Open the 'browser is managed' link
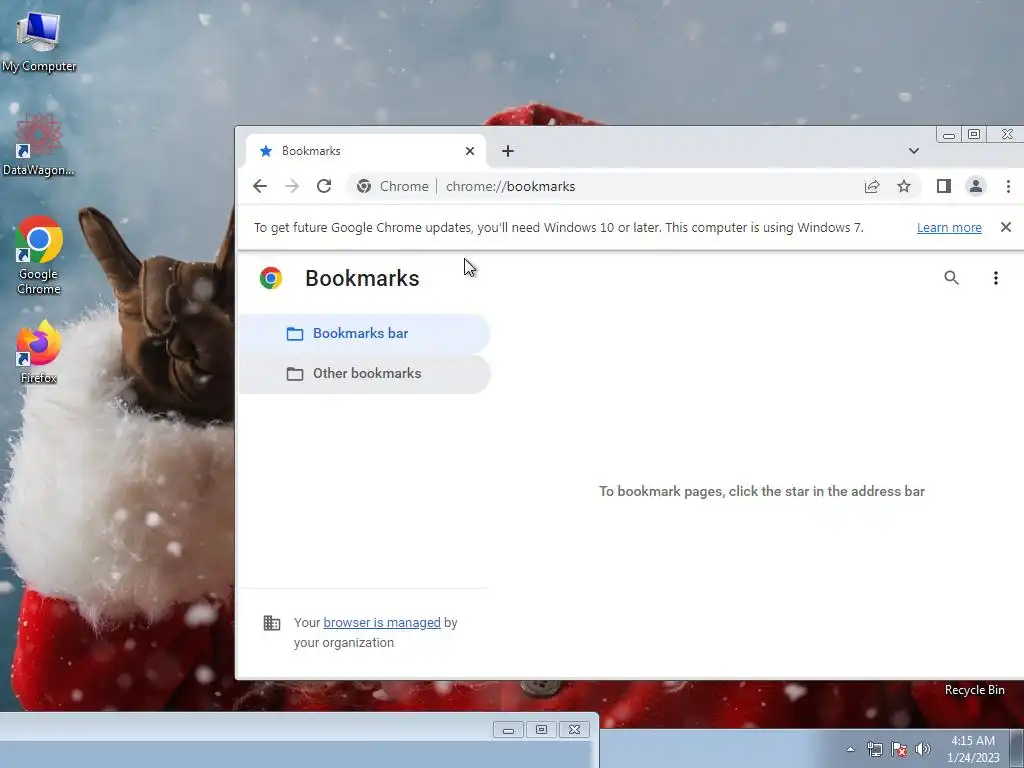This screenshot has height=768, width=1024. [382, 622]
